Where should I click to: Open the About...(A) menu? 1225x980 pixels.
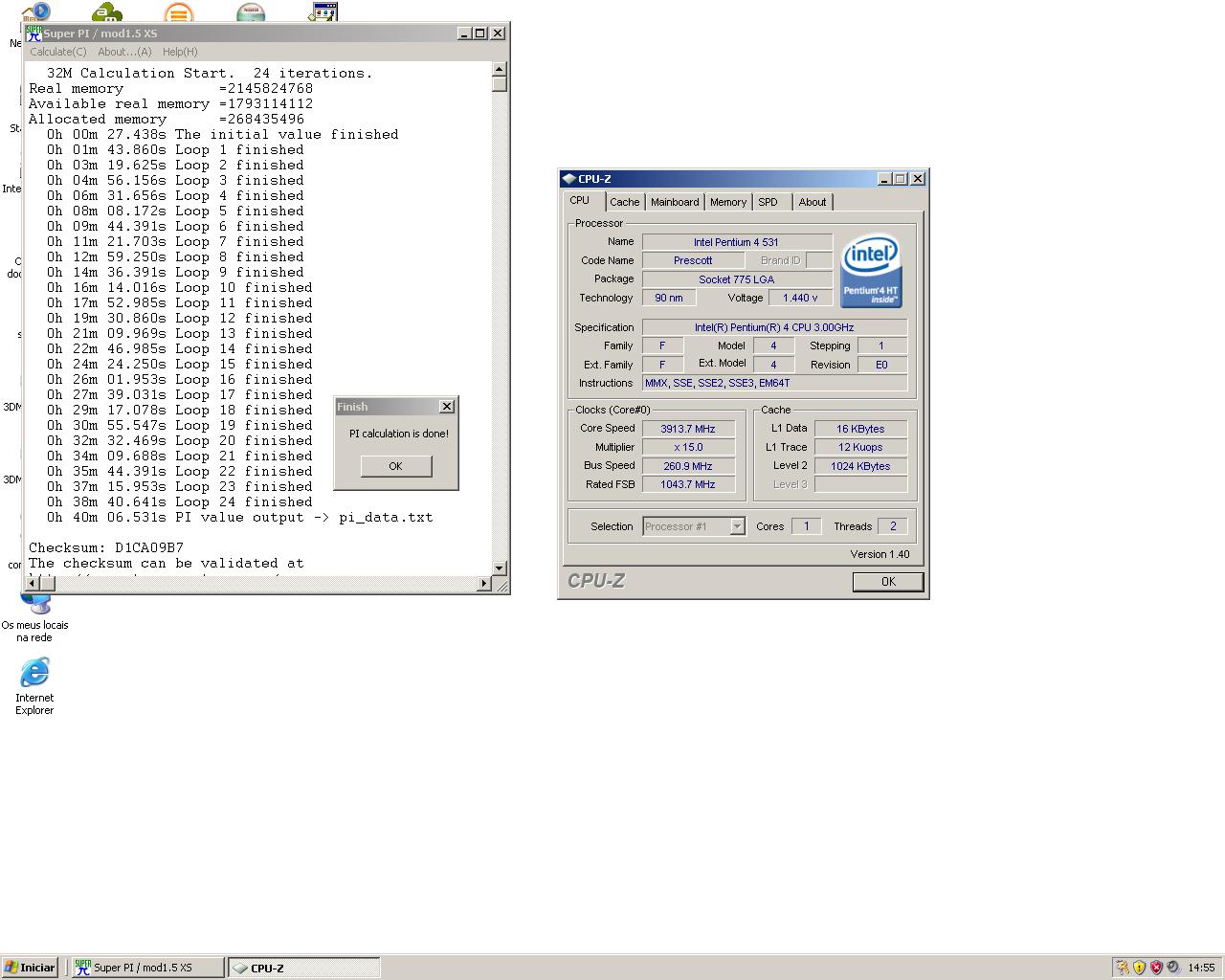coord(124,52)
